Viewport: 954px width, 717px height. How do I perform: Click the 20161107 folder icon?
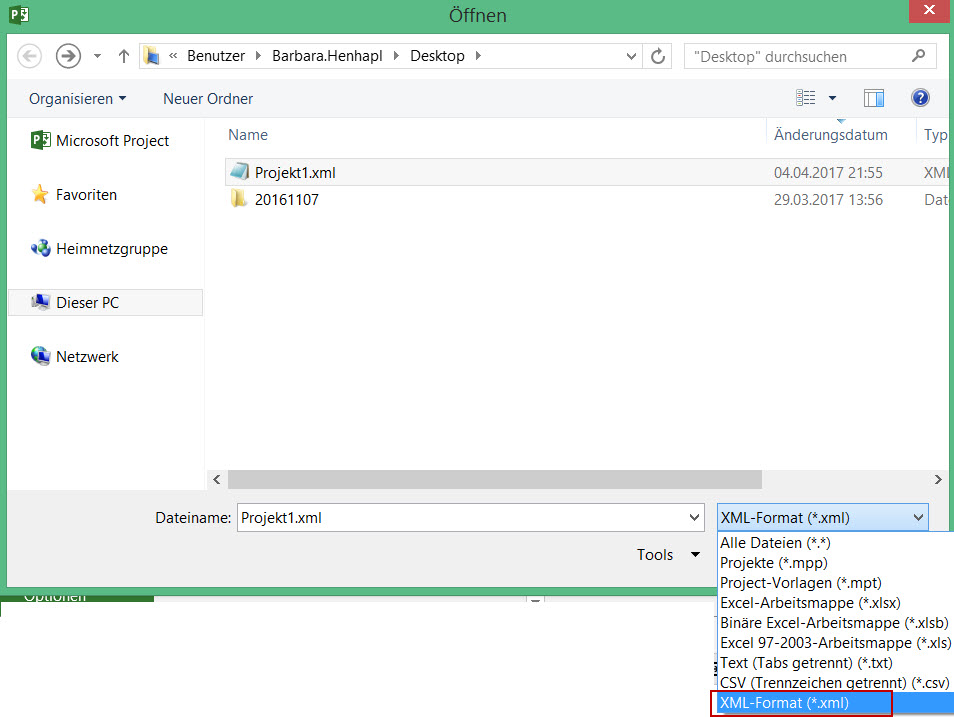[238, 198]
